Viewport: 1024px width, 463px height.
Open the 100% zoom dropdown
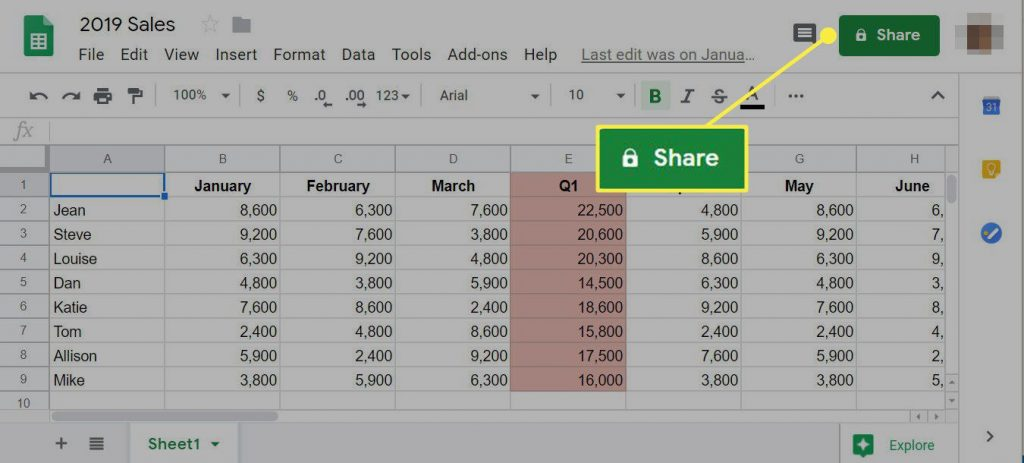coord(200,96)
